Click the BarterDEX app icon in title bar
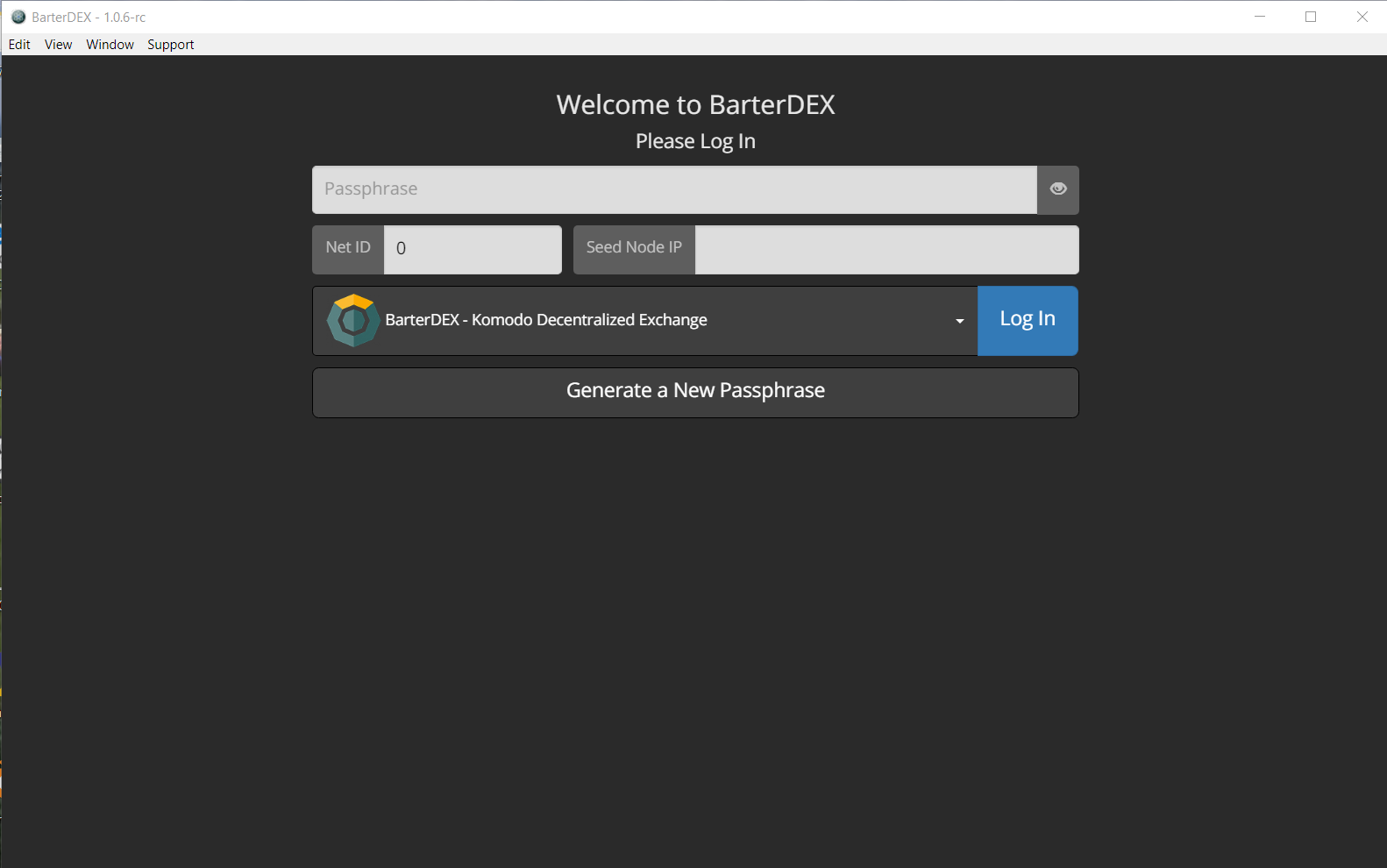The image size is (1387, 868). (18, 17)
